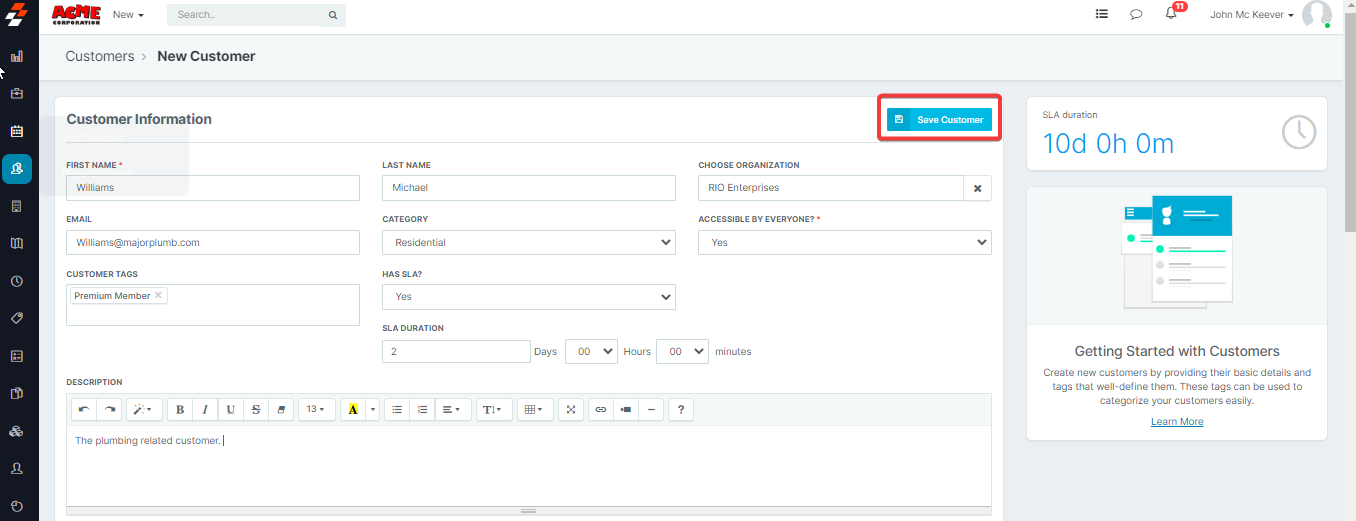Toggle unordered bullet list
The width and height of the screenshot is (1356, 521).
(397, 409)
